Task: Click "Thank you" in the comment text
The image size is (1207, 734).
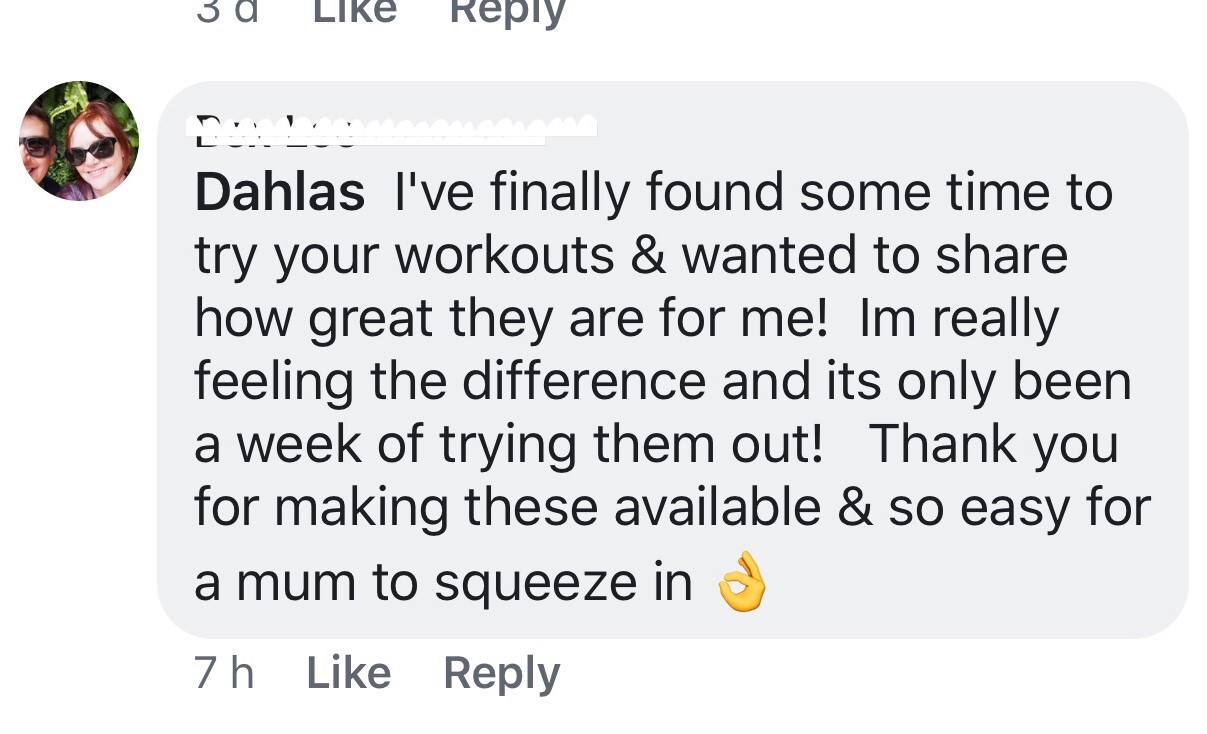Action: pyautogui.click(x=994, y=445)
